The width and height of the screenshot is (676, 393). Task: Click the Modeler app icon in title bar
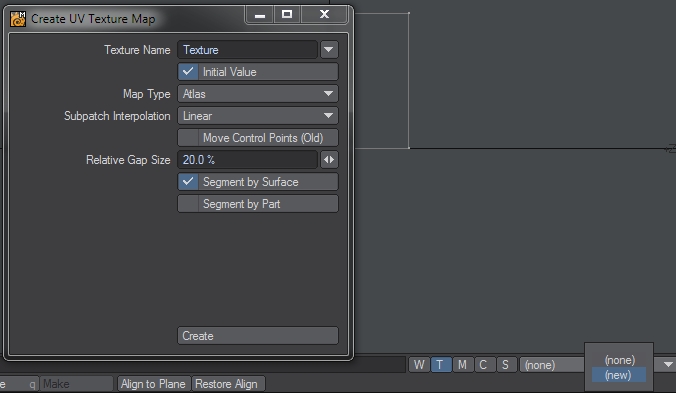tap(18, 19)
